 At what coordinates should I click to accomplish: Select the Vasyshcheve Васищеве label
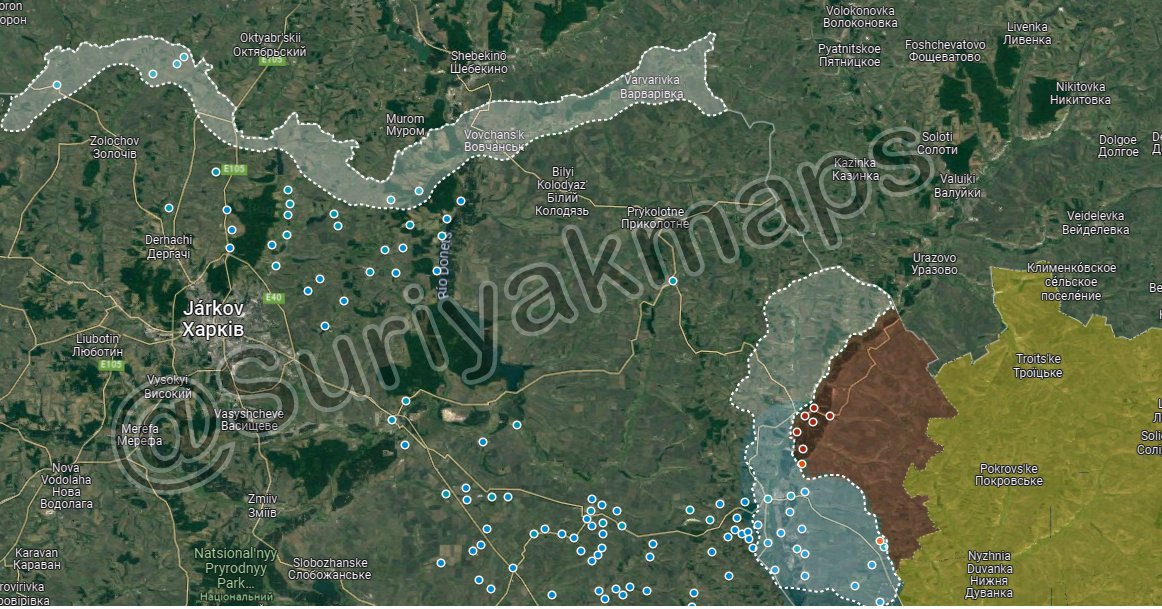click(x=249, y=419)
